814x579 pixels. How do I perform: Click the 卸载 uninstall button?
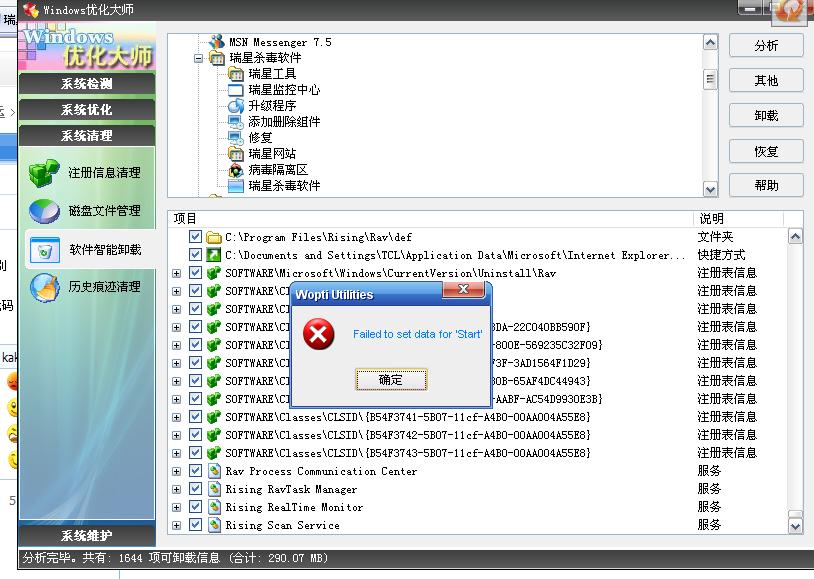pyautogui.click(x=766, y=115)
